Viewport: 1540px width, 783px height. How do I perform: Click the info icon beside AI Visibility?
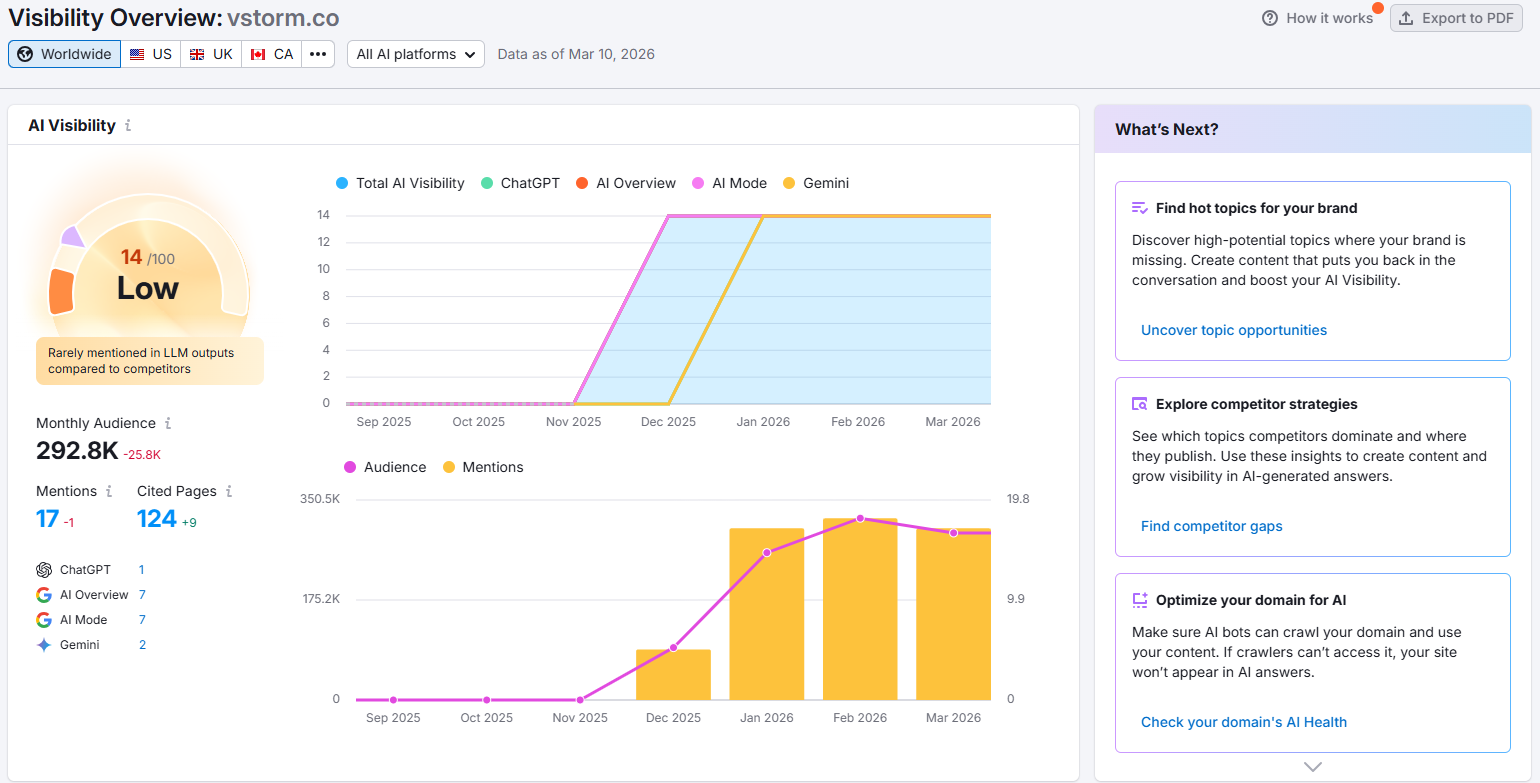point(128,126)
